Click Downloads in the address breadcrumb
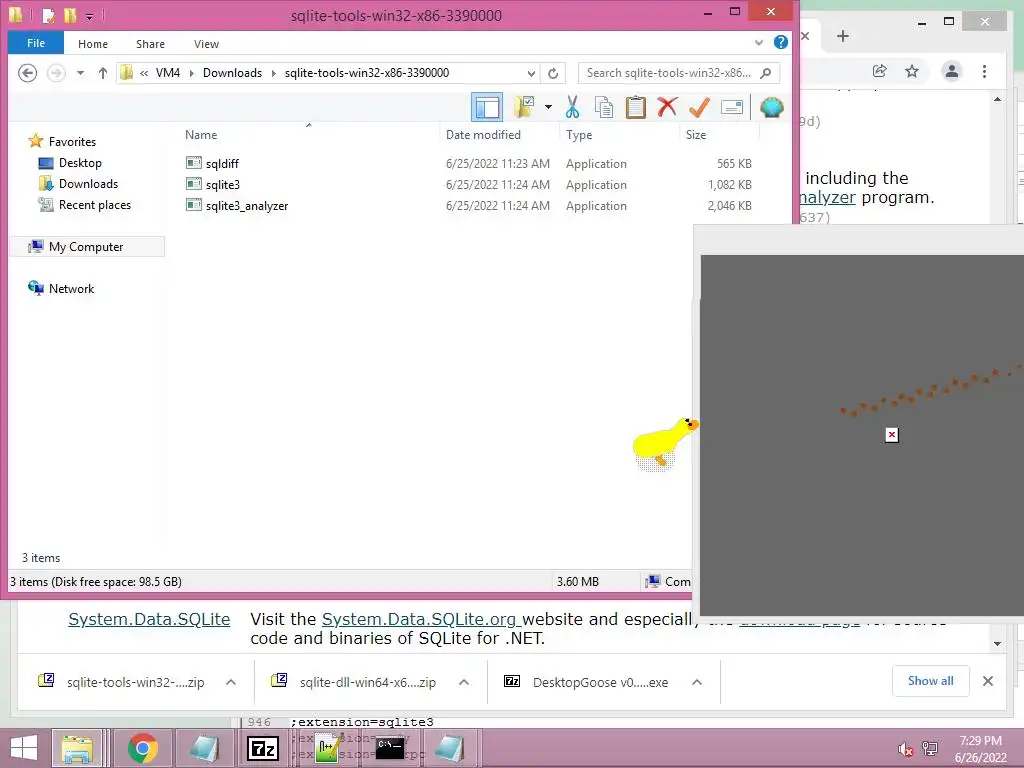Screen dimensions: 1024x768 click(232, 72)
